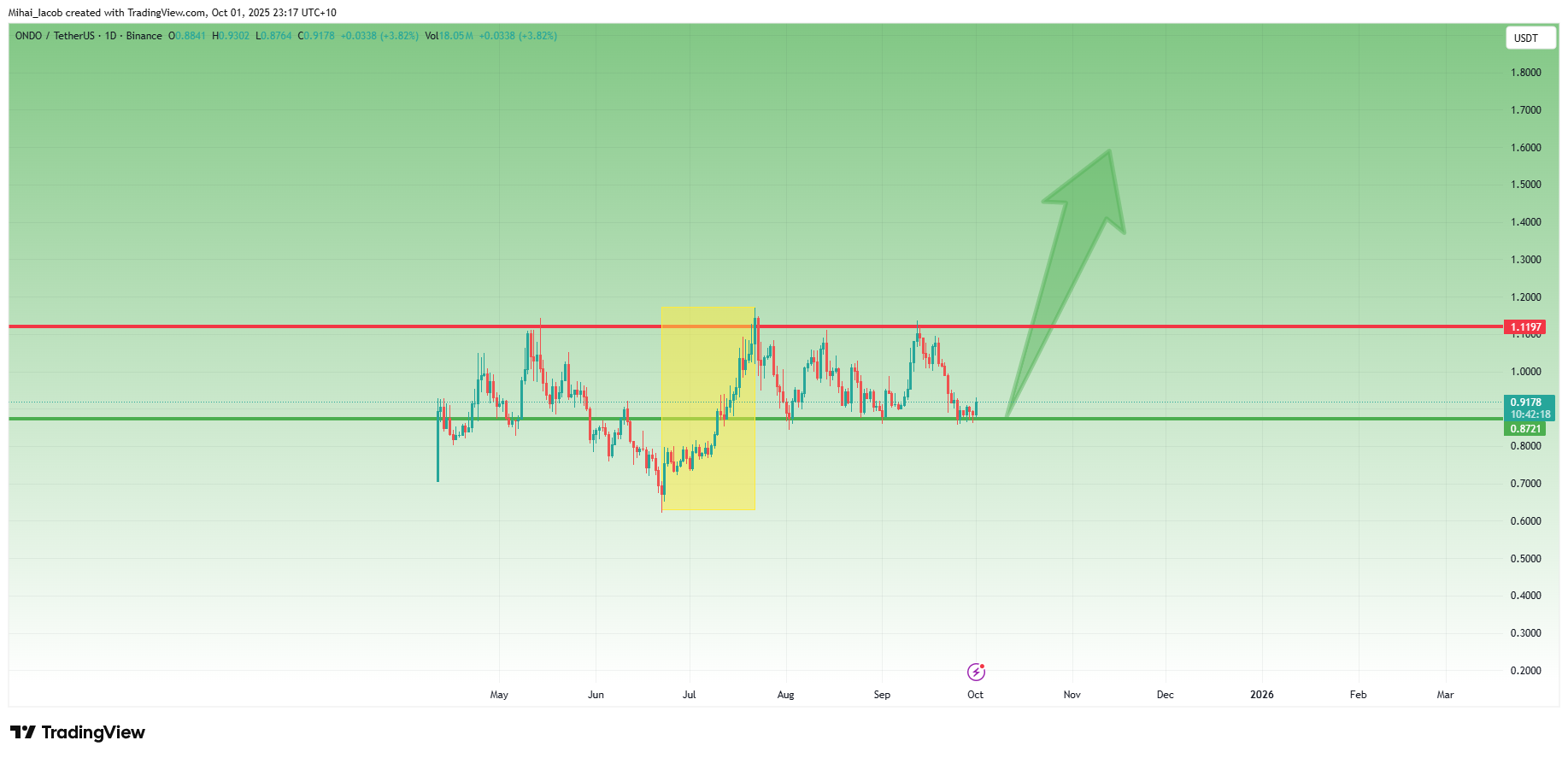Select the yellow highlighted rectangle
This screenshot has height=758, width=1568.
[708, 461]
